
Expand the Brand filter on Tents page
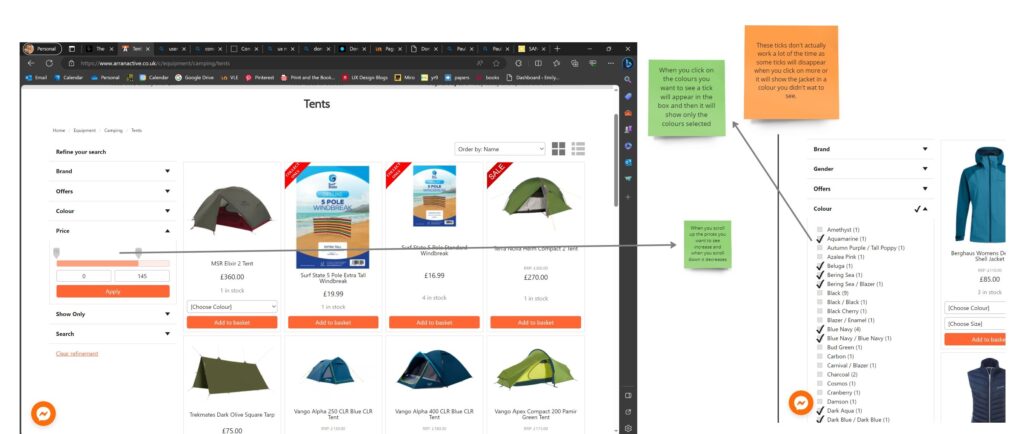[x=112, y=171]
